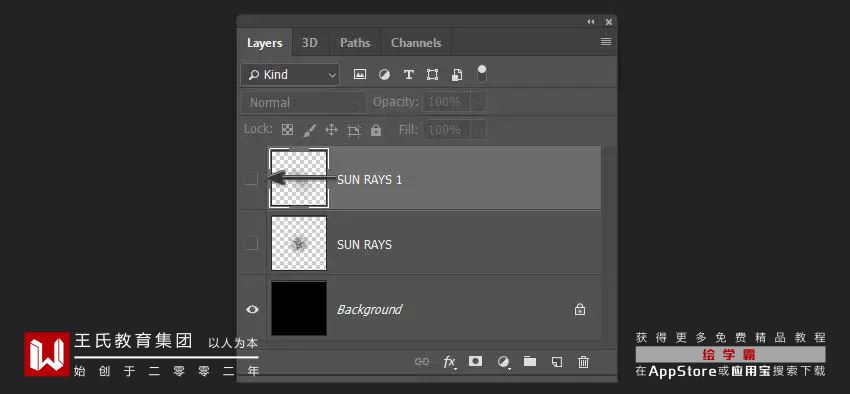Click the SUN RAYS layer name

tap(364, 245)
